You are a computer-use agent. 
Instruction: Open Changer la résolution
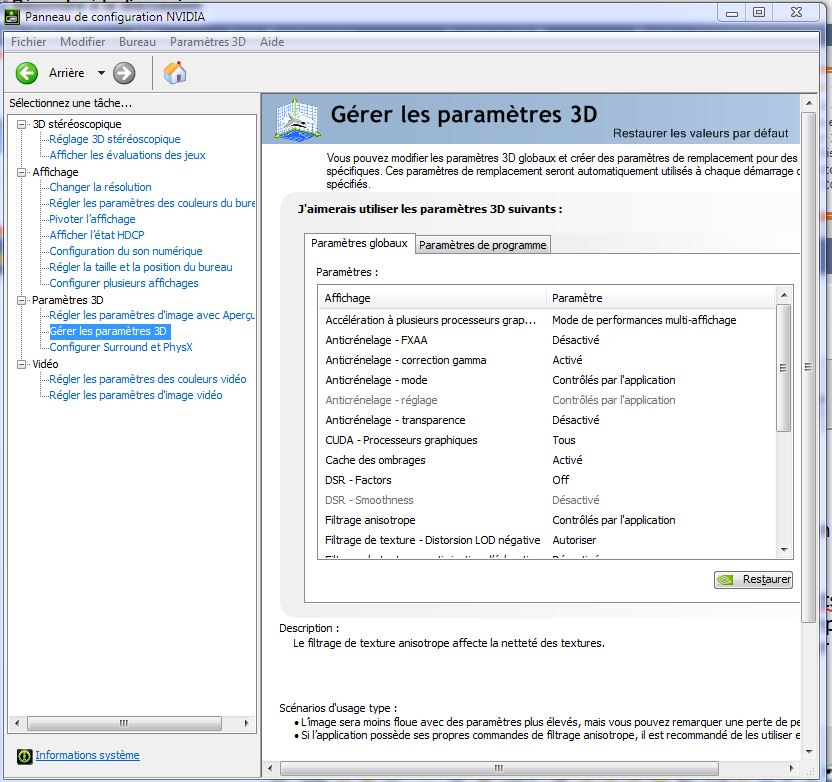[100, 187]
